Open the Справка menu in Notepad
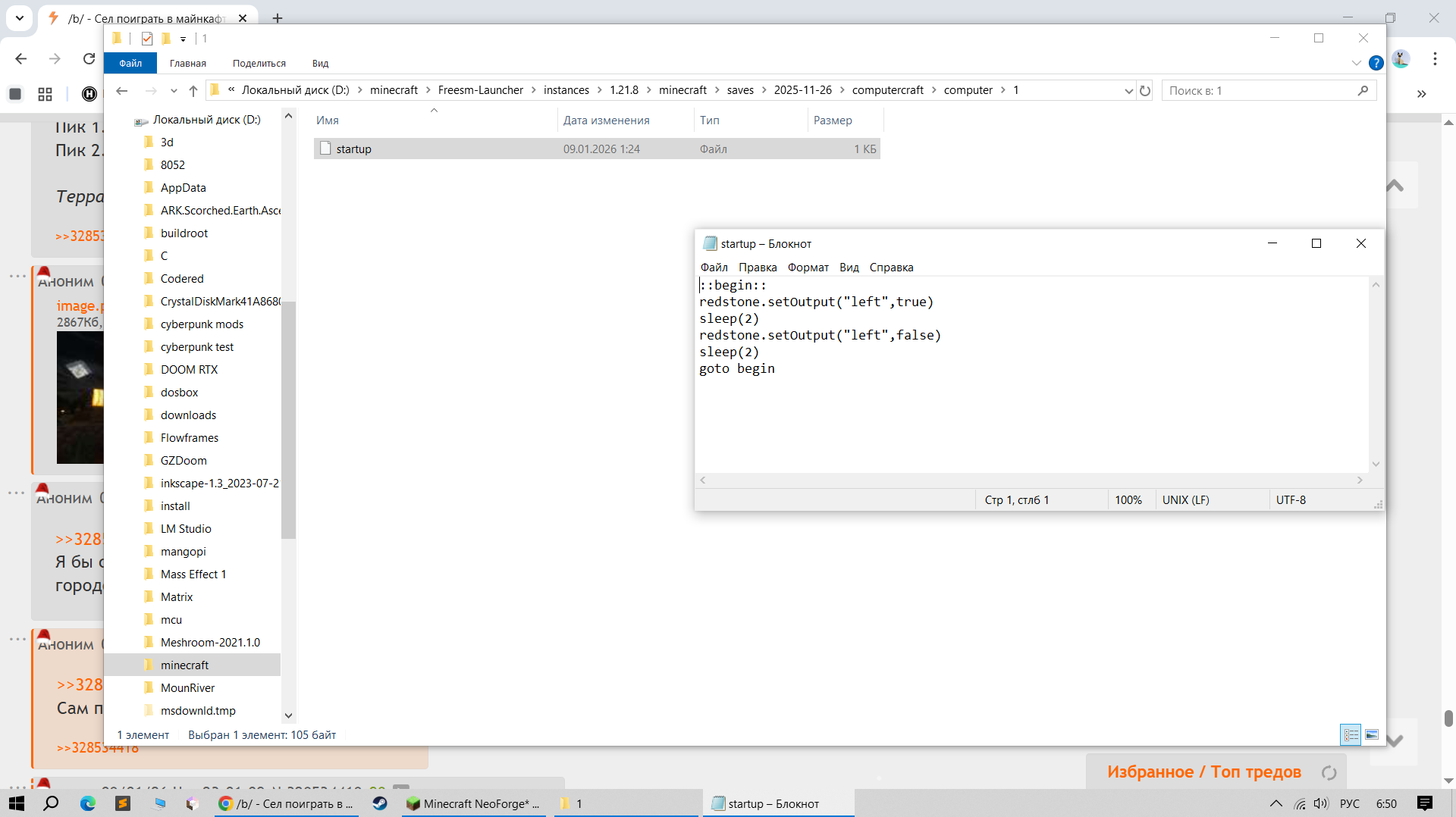This screenshot has width=1456, height=817. [891, 268]
